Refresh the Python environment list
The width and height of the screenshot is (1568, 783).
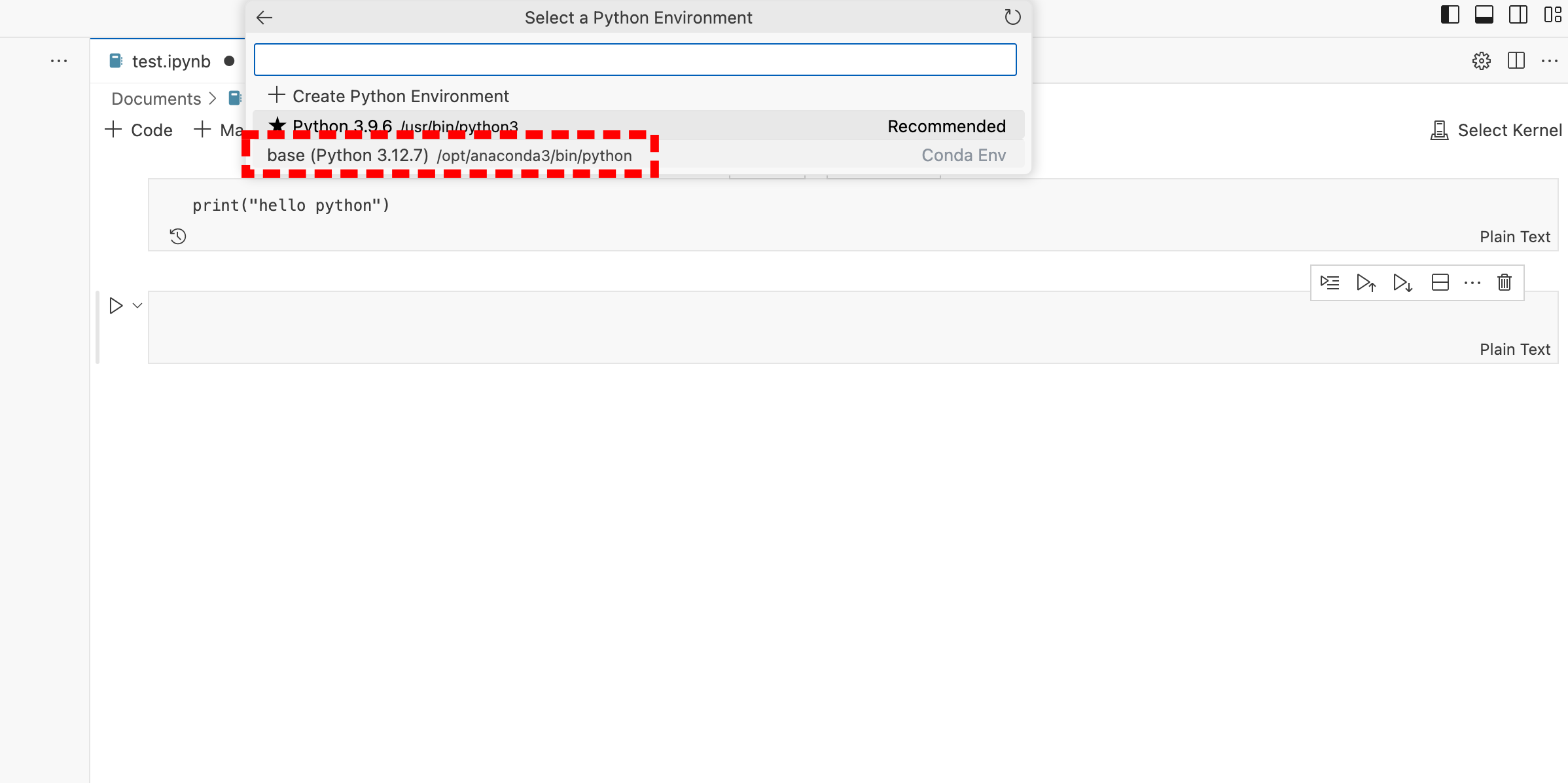[1012, 17]
